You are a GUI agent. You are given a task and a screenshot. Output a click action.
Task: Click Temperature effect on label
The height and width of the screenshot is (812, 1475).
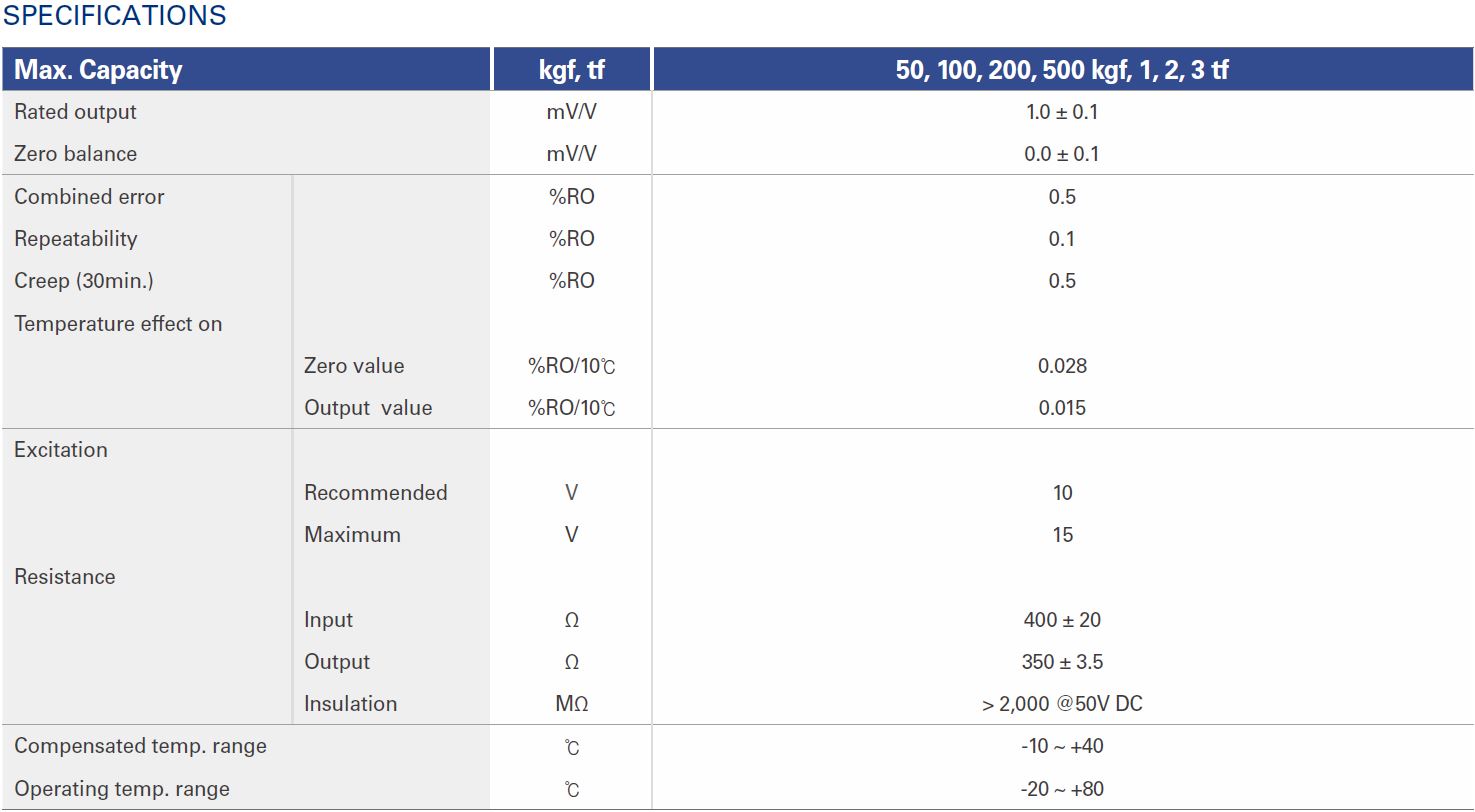(x=118, y=324)
